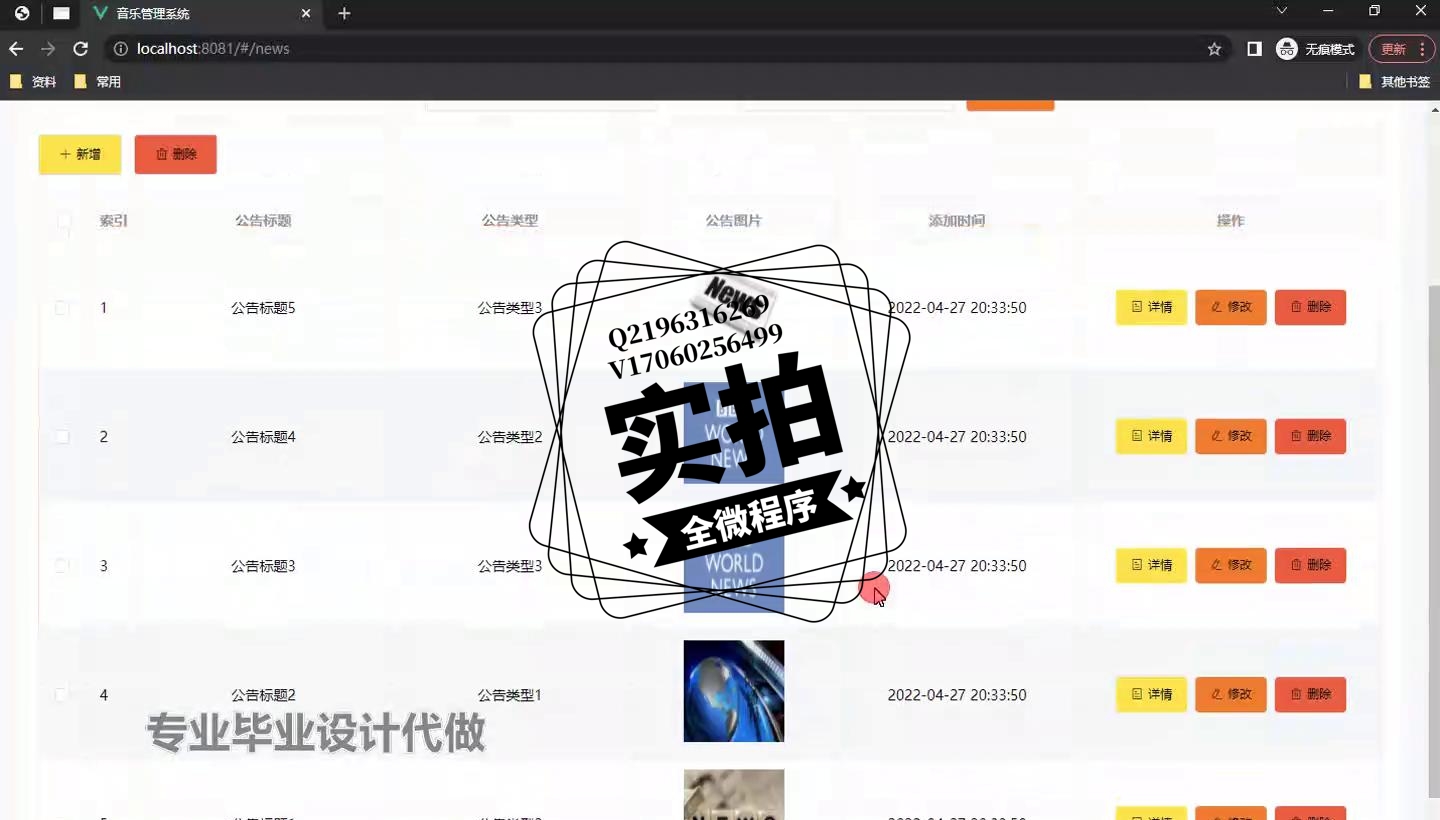This screenshot has height=820, width=1440.
Task: Open the 资料 bookmarks folder
Action: [x=33, y=82]
